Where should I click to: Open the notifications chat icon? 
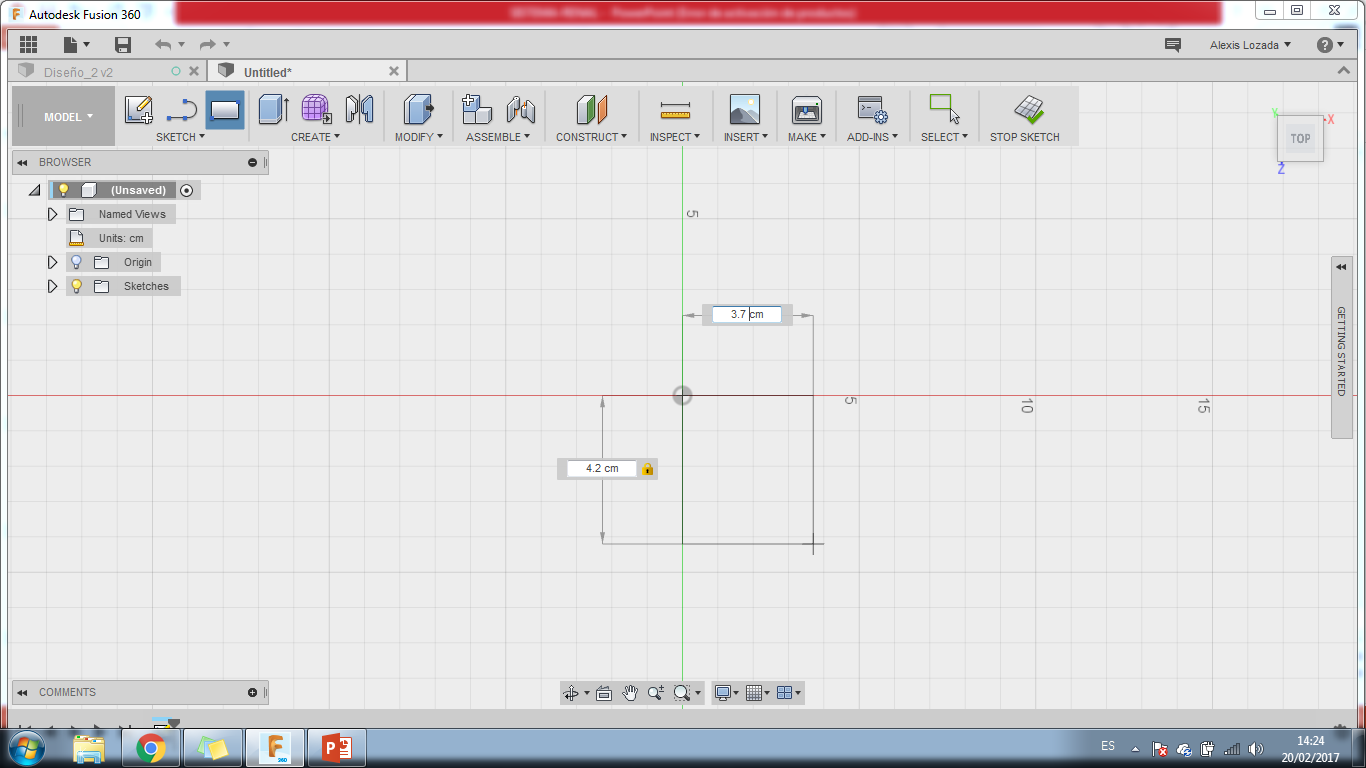[x=1173, y=45]
